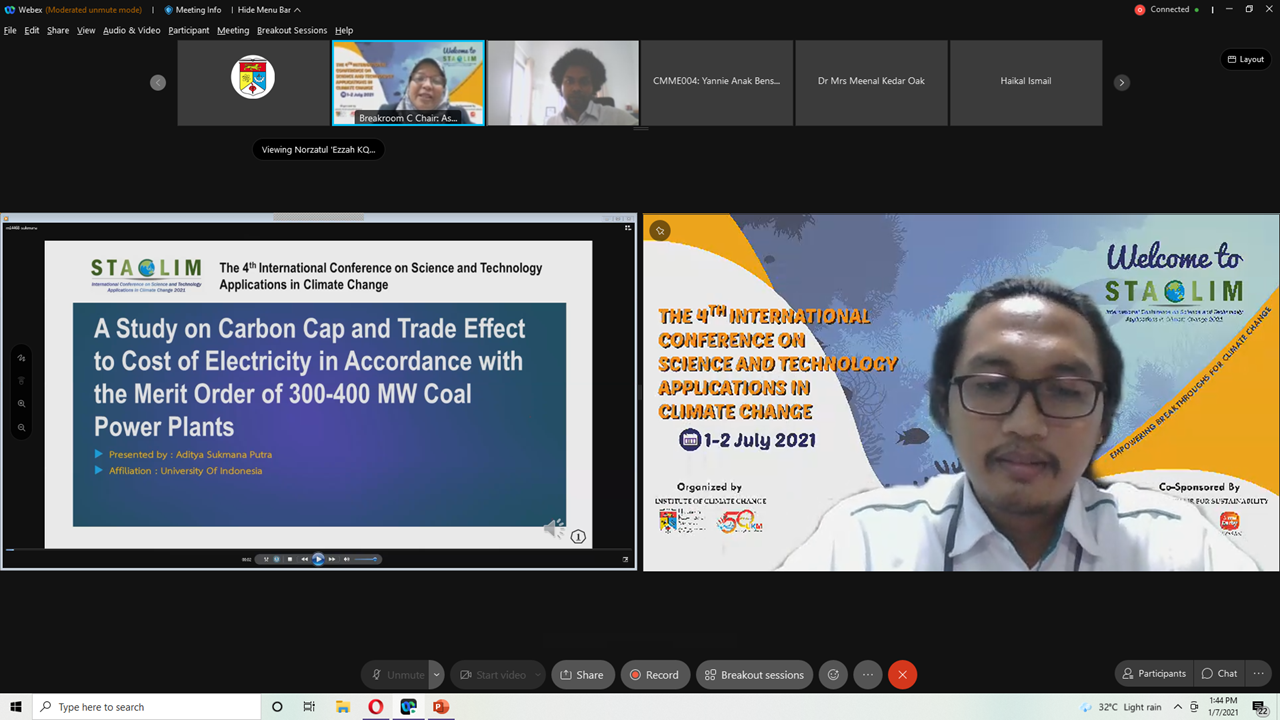This screenshot has height=720, width=1280.
Task: Open the Breakout Sessions menu in menu bar
Action: 291,30
